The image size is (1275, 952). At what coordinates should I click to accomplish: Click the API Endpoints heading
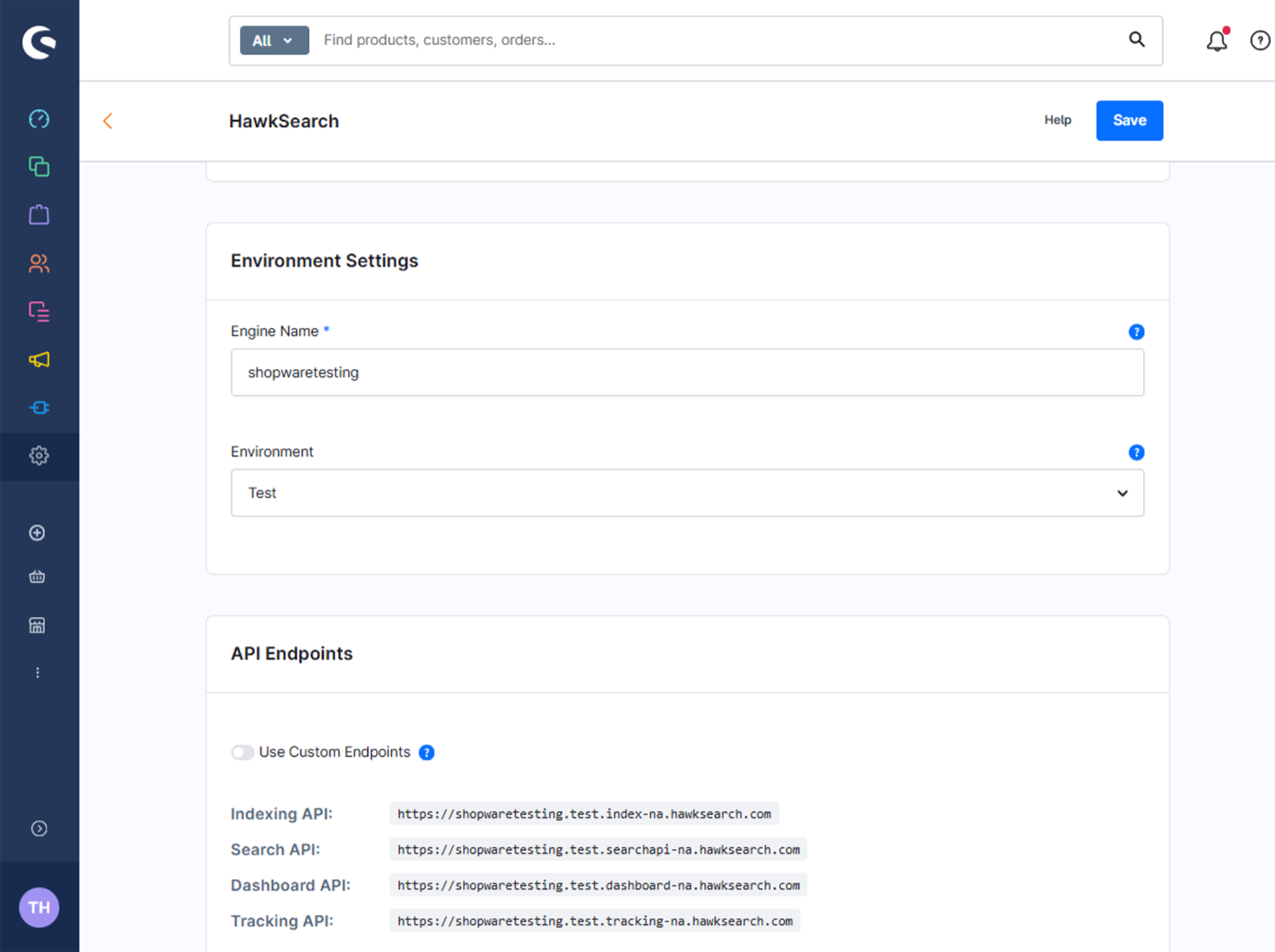point(292,654)
